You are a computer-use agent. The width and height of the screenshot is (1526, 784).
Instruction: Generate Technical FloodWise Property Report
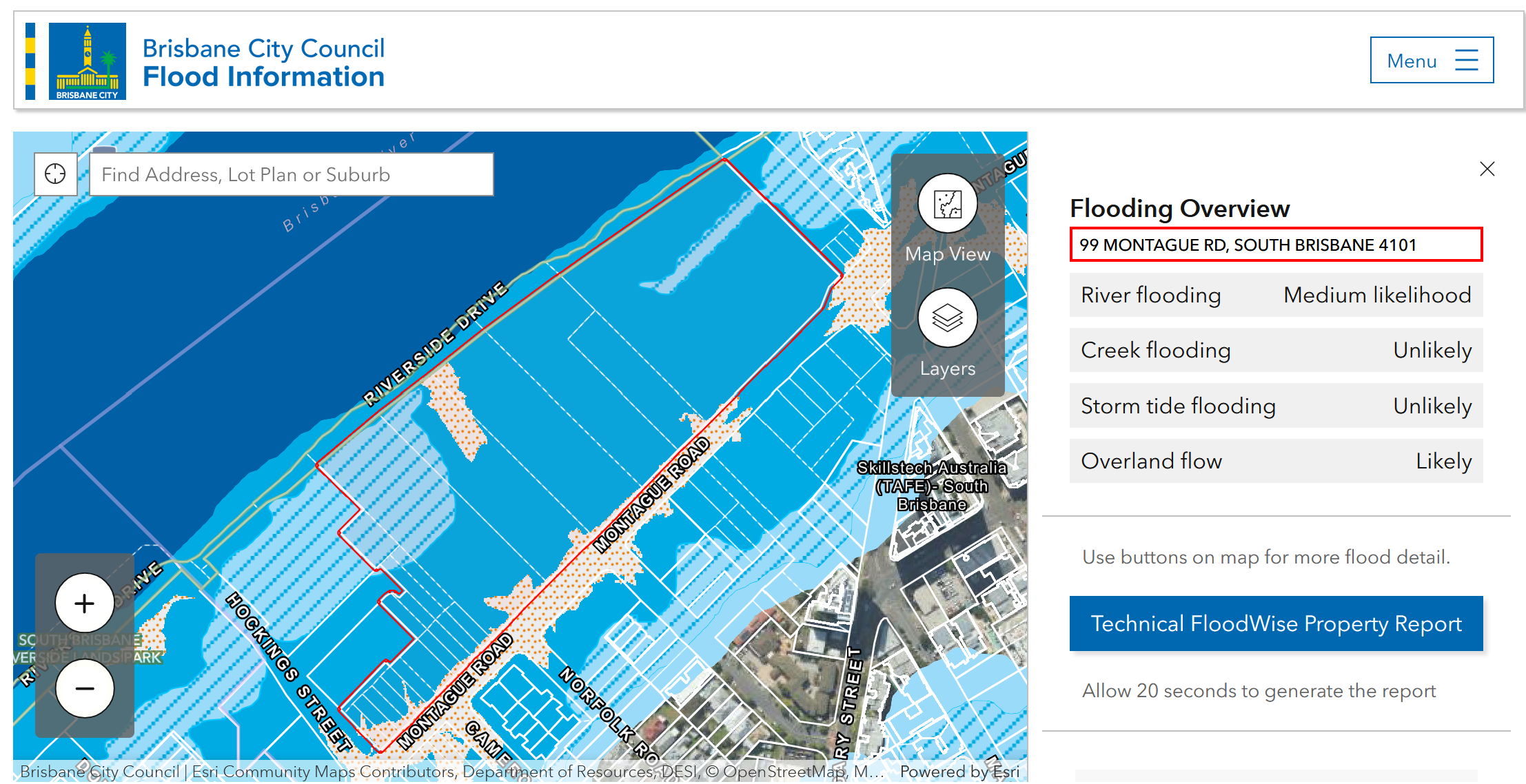[1275, 623]
